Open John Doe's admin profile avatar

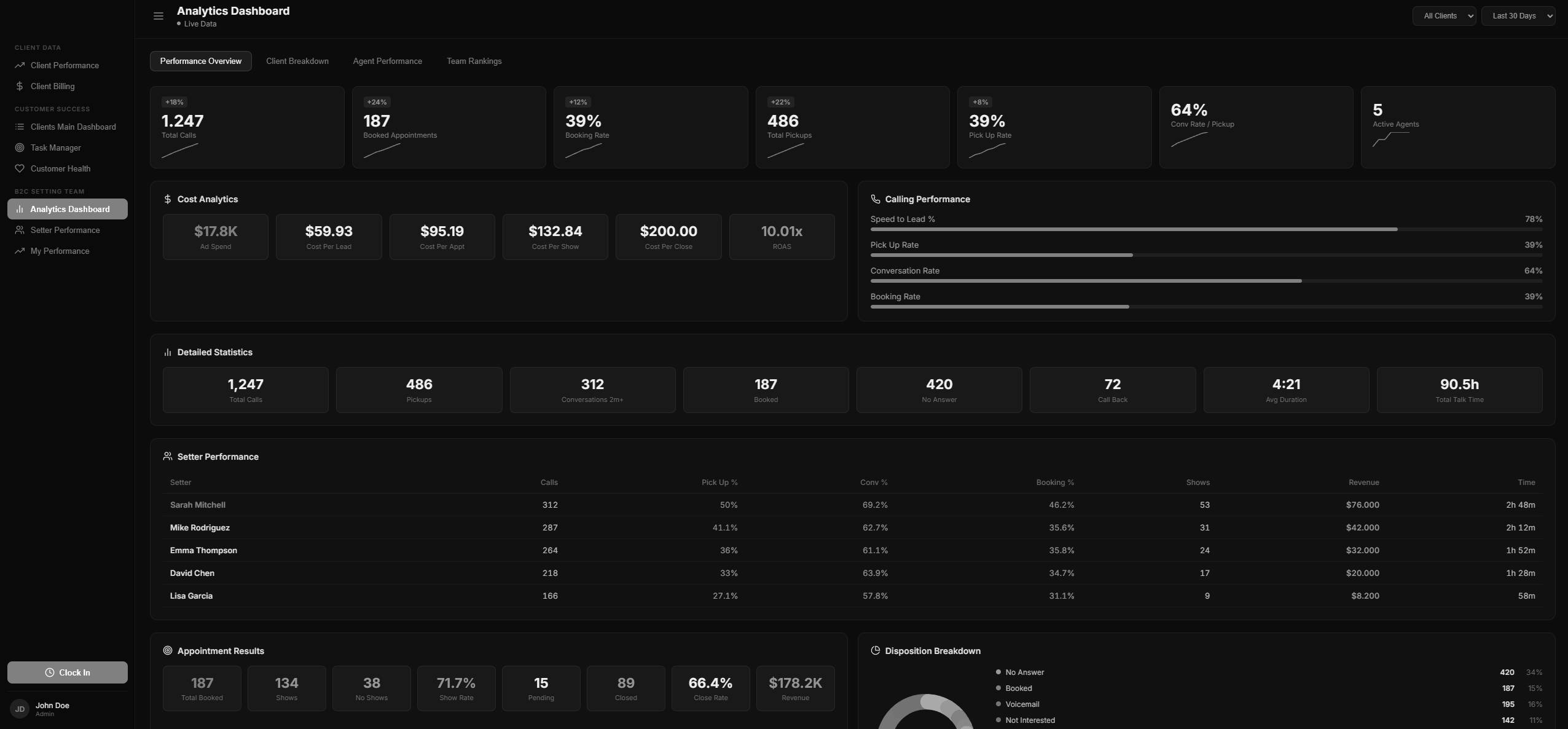coord(20,709)
